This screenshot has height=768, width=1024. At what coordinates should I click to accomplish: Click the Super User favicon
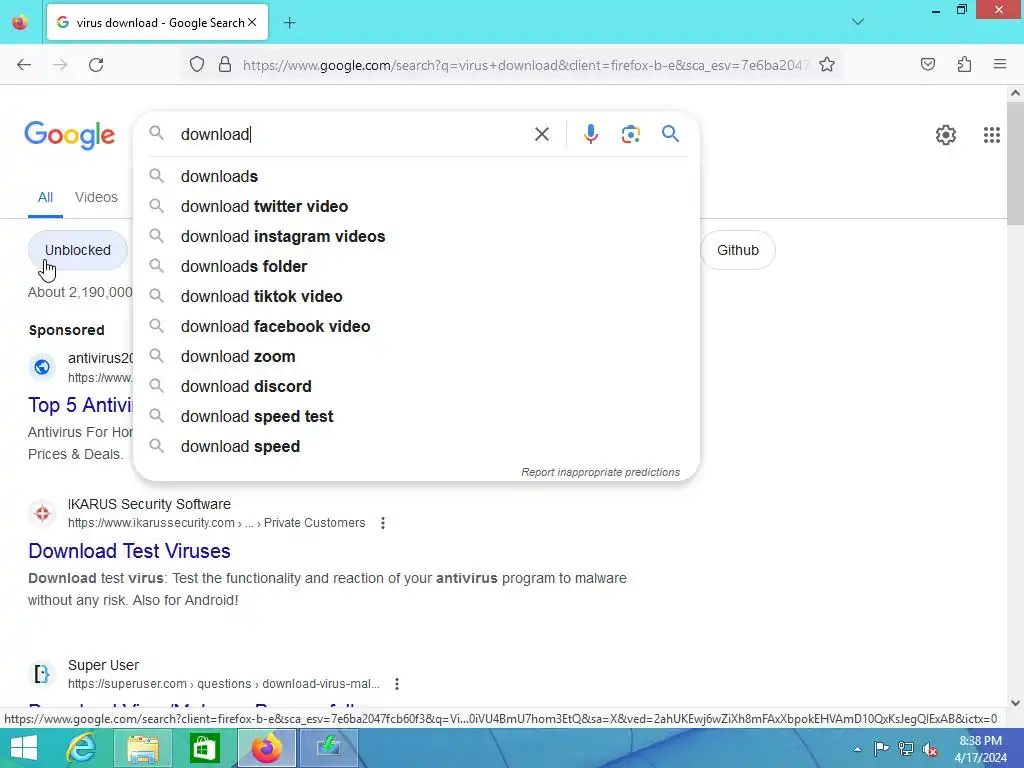point(42,674)
